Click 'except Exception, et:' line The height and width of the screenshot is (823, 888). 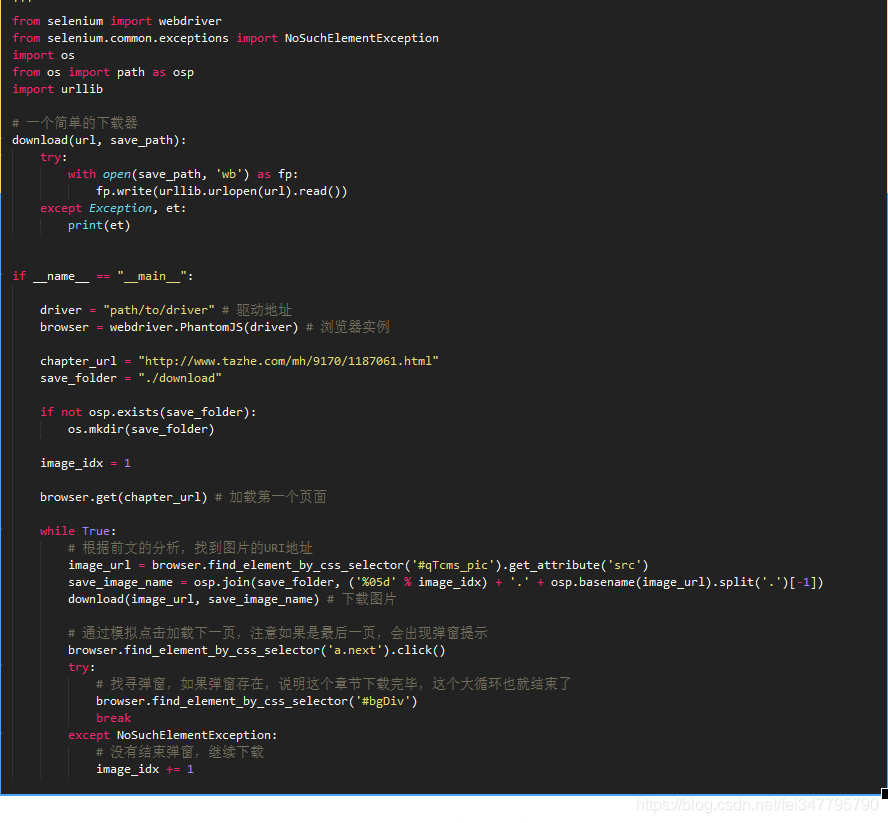click(x=113, y=208)
